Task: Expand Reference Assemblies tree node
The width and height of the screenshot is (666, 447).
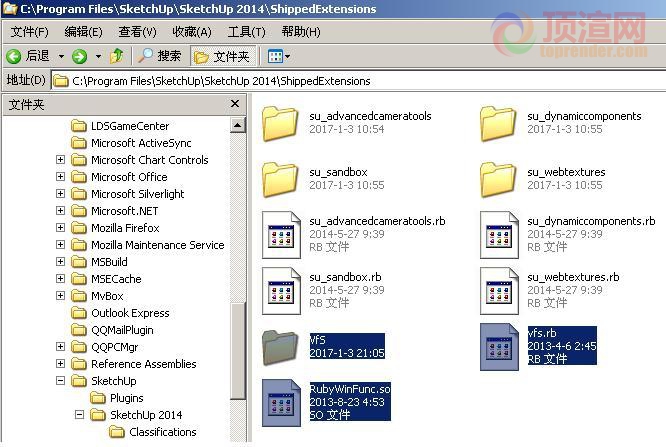Action: click(61, 364)
